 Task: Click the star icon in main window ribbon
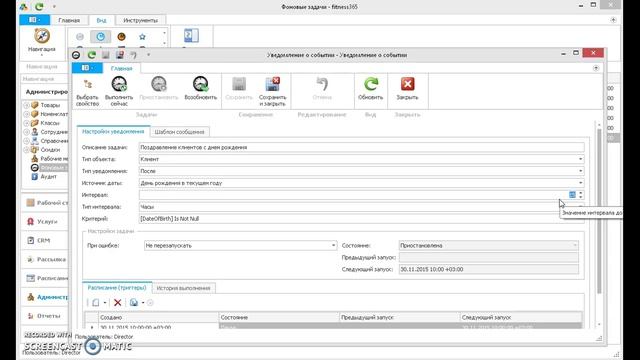coord(142,37)
